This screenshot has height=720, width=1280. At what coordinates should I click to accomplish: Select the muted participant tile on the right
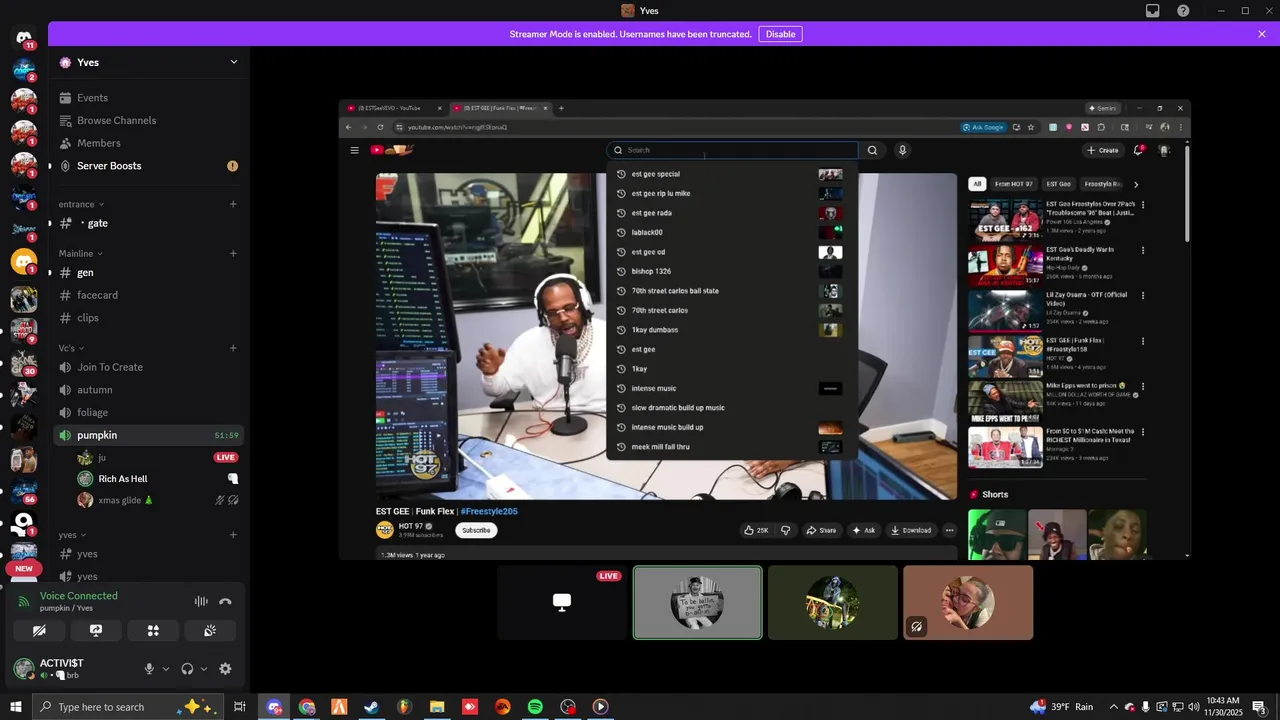(x=968, y=602)
